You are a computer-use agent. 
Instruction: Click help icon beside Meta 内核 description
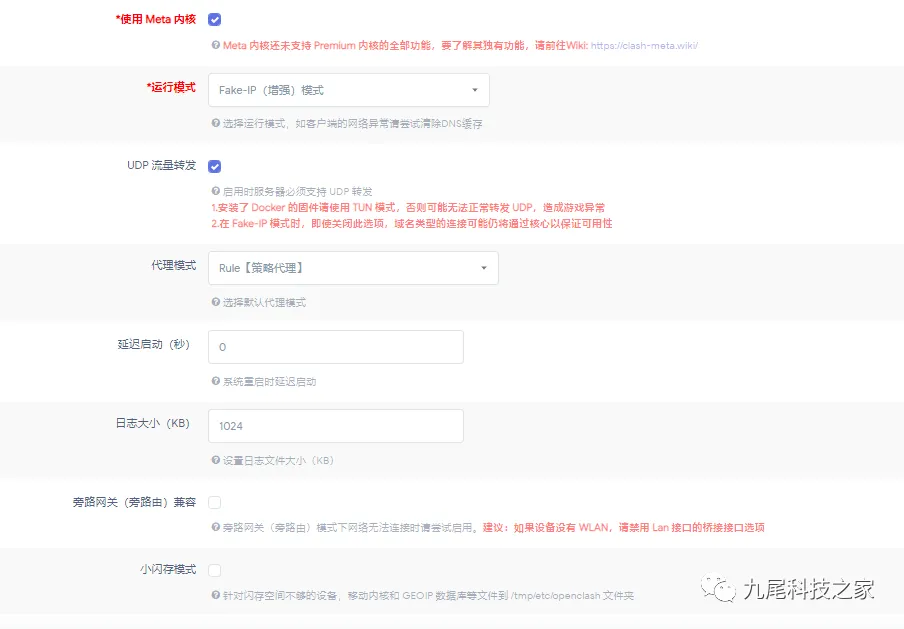[x=215, y=45]
